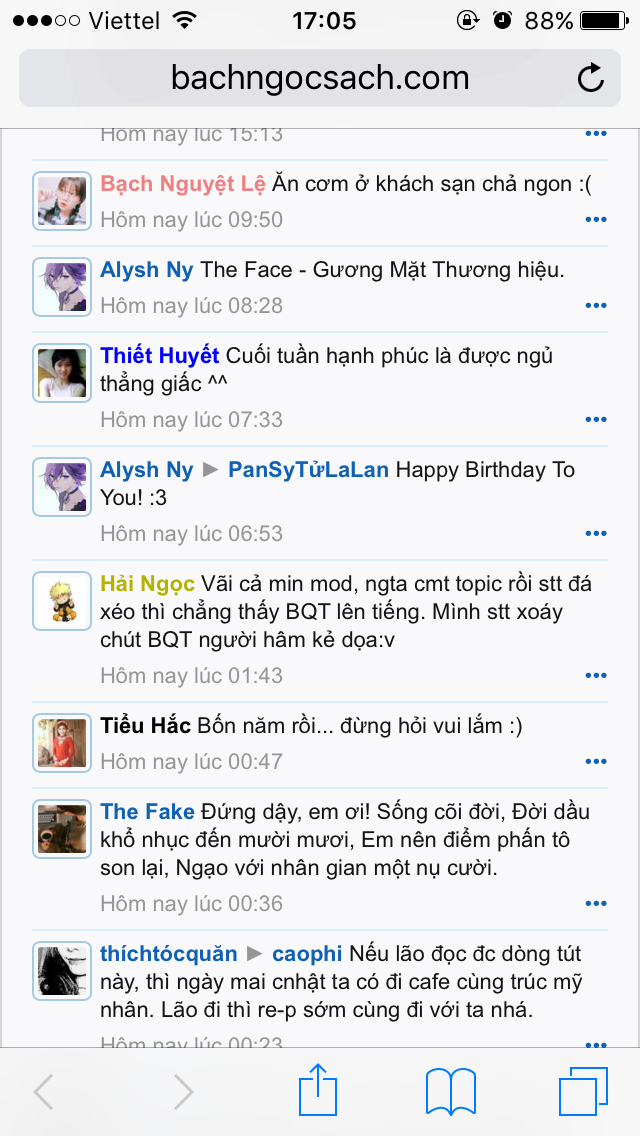The height and width of the screenshot is (1136, 640).
Task: Expand options menu for 01:43 post
Action: tap(596, 677)
